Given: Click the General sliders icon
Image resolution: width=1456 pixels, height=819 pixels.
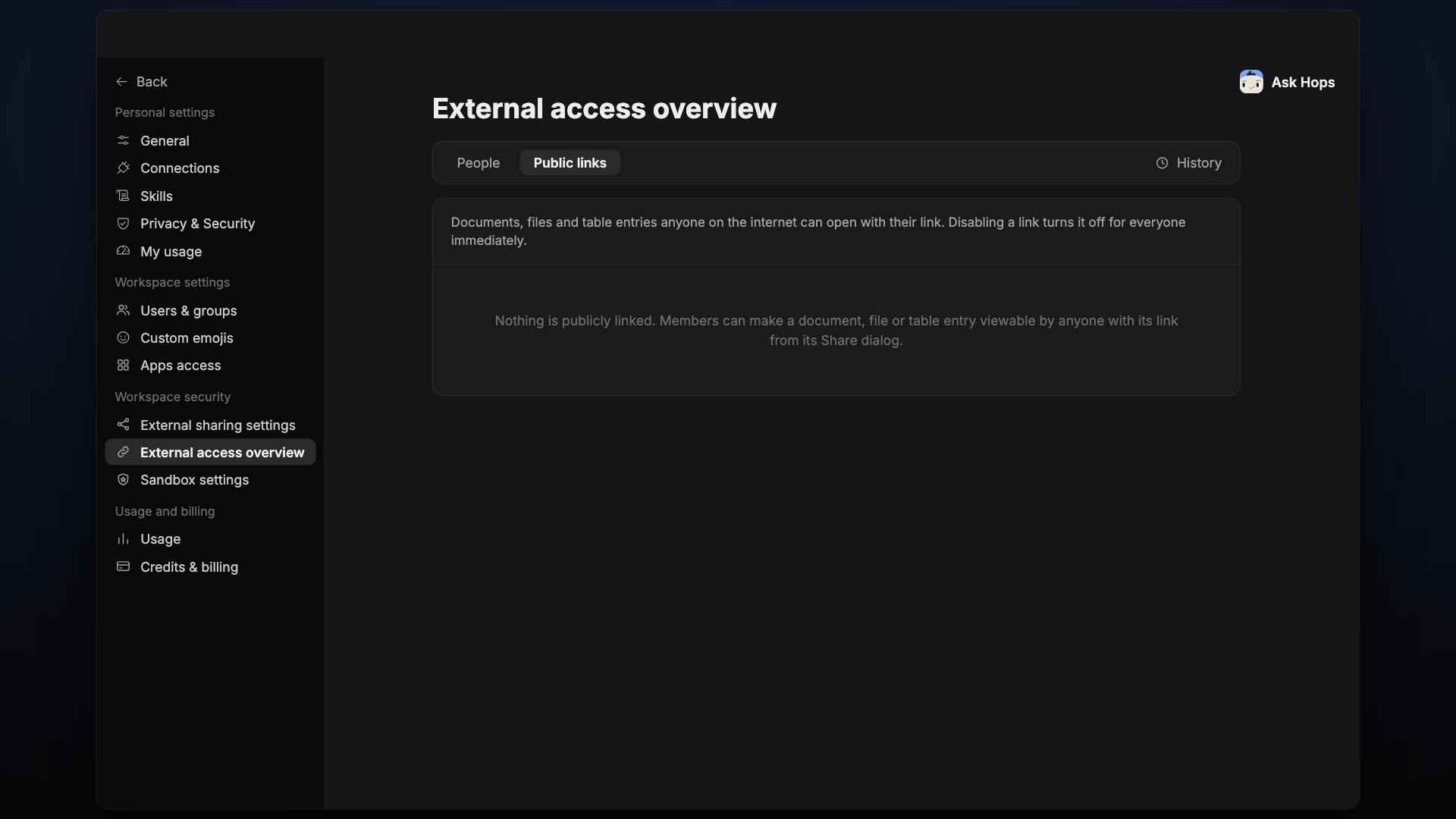Looking at the screenshot, I should click(123, 140).
